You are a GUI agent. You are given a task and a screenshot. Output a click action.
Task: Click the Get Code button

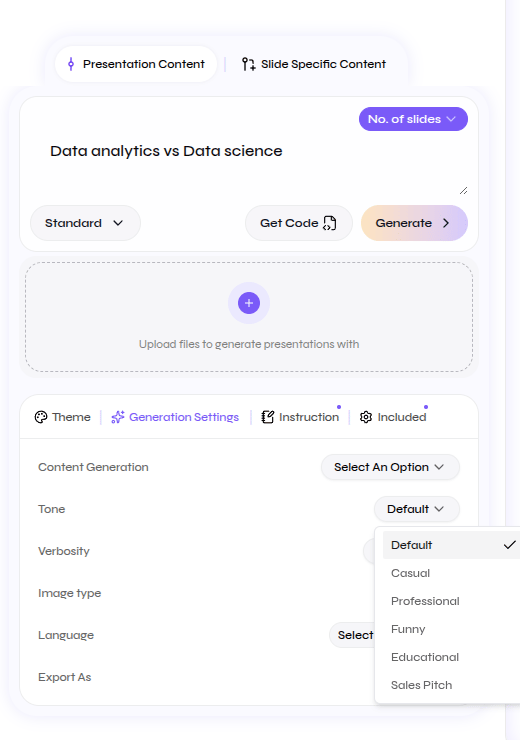pos(299,223)
